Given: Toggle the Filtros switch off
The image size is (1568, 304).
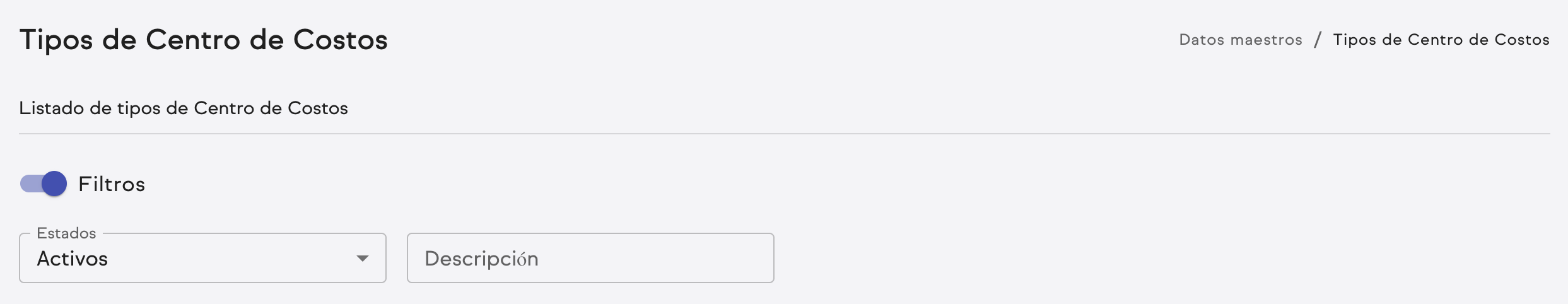Looking at the screenshot, I should [x=43, y=184].
